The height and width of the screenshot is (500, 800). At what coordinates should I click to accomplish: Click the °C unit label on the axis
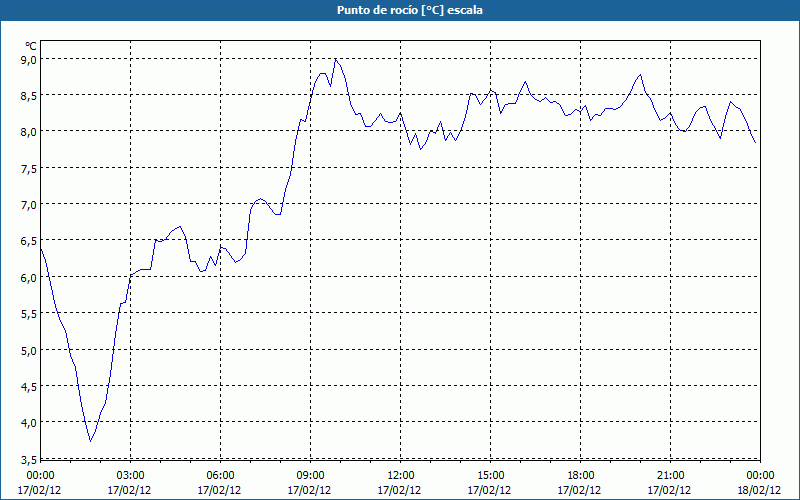[31, 47]
